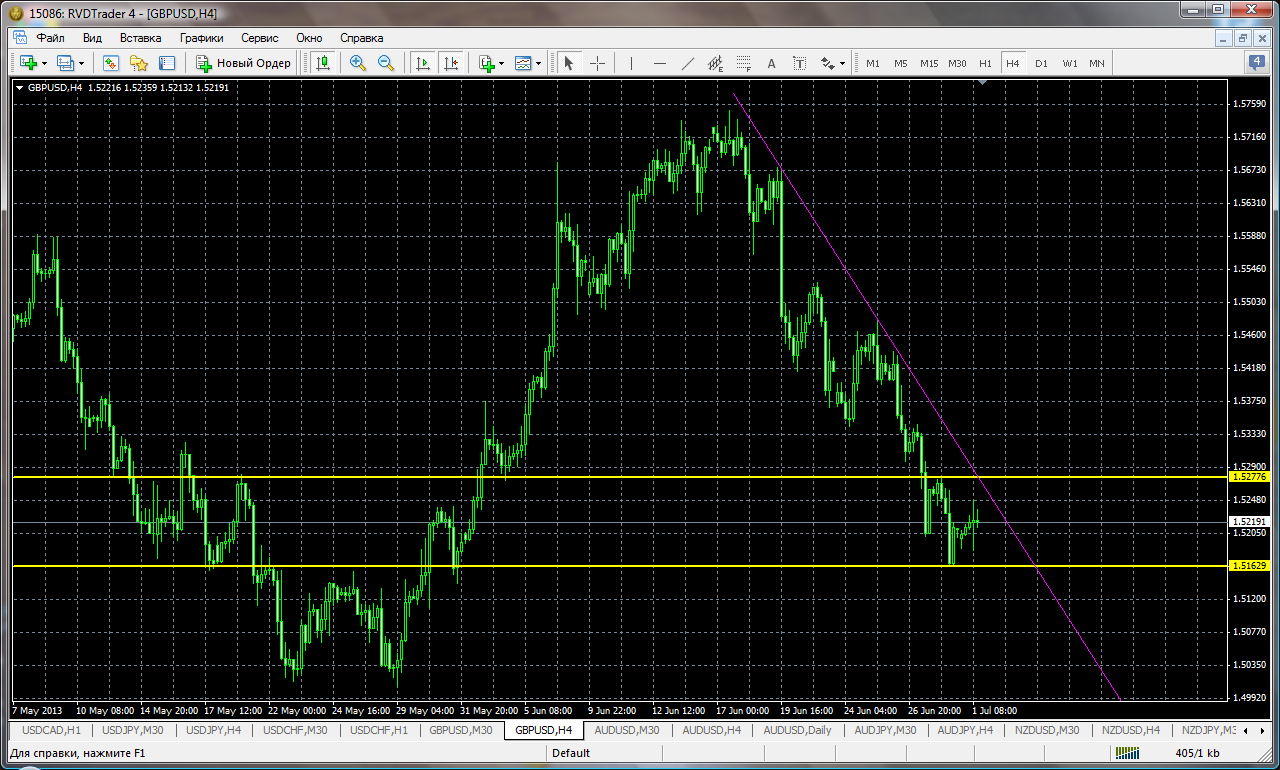
Task: Click the Indicators list icon
Action: pyautogui.click(x=487, y=63)
